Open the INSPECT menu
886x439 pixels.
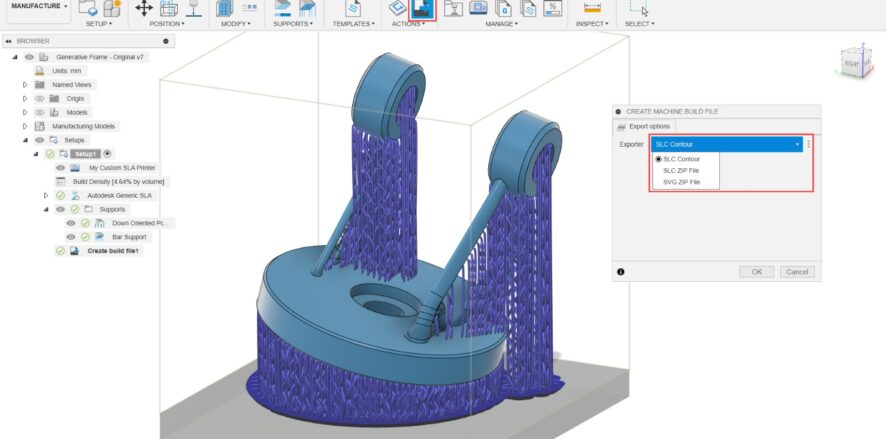tap(592, 24)
